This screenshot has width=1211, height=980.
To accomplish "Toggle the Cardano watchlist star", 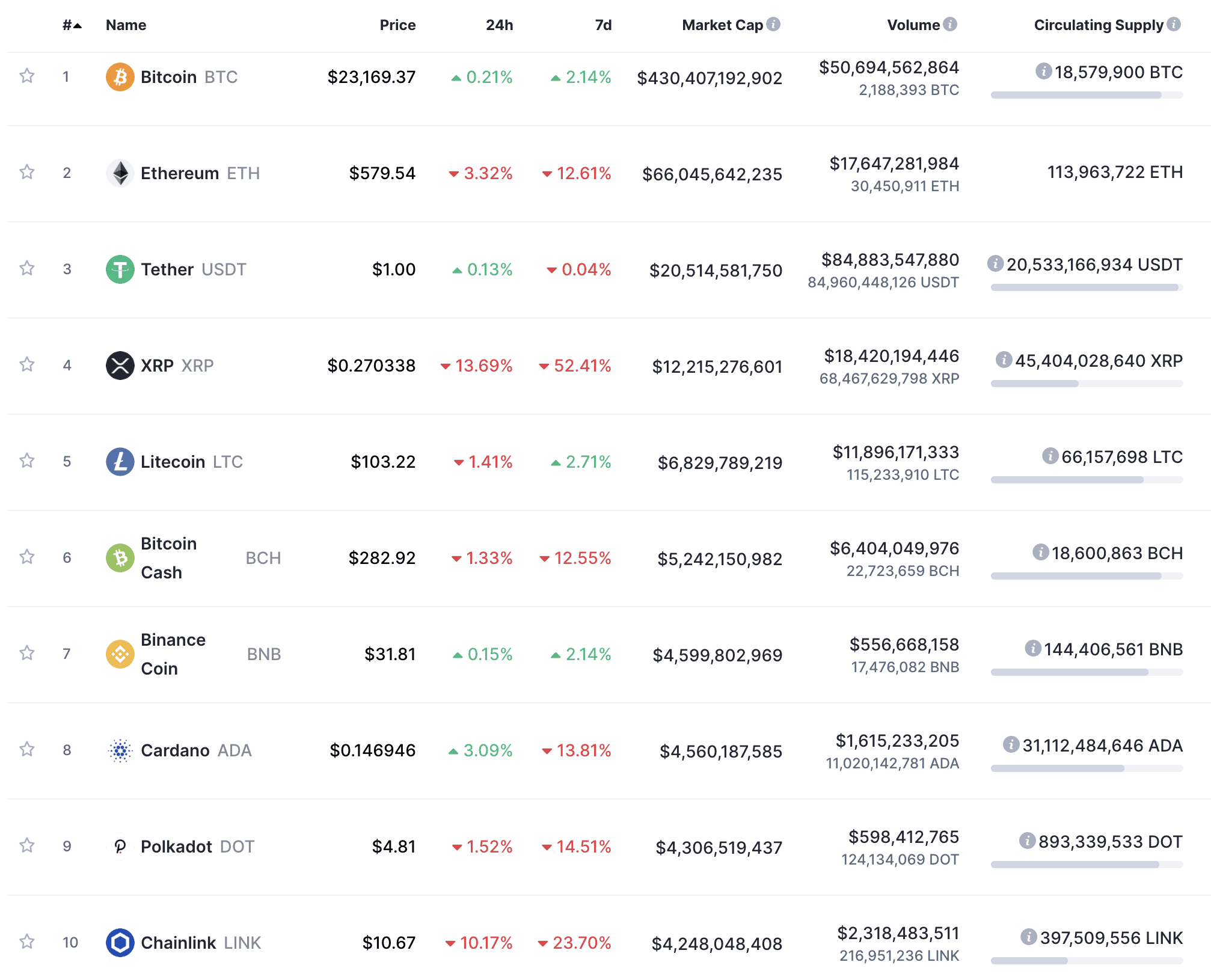I will click(x=27, y=749).
